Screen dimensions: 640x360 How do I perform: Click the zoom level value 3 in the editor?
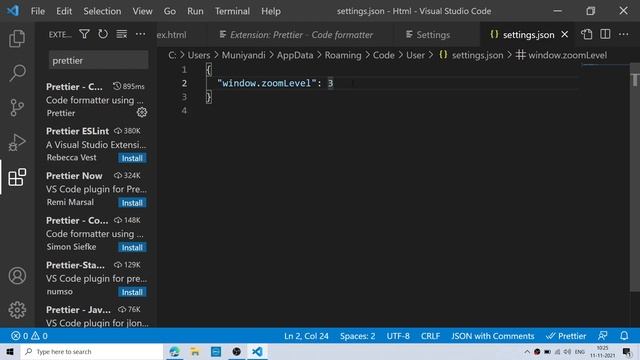coord(330,83)
